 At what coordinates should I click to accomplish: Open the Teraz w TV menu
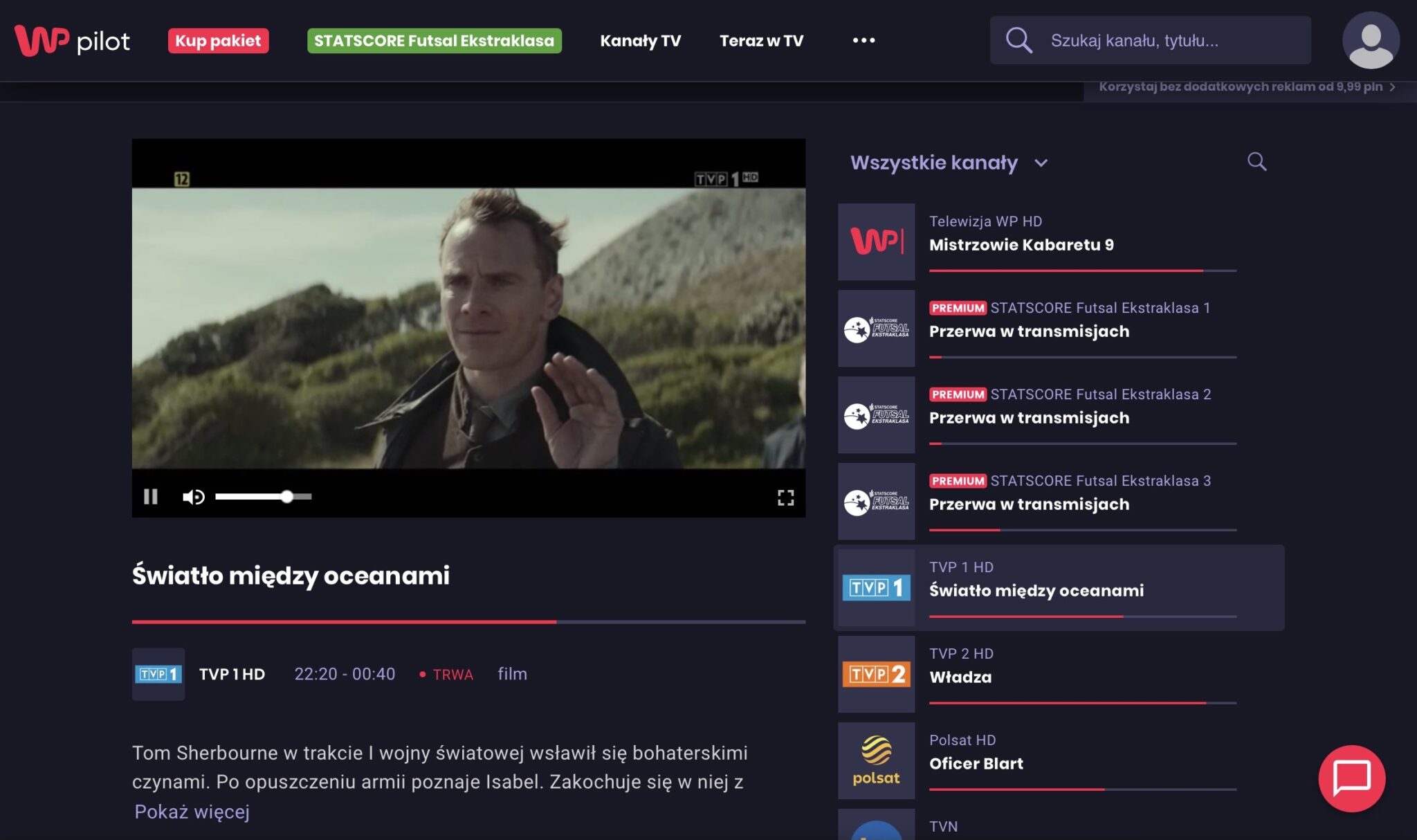761,41
